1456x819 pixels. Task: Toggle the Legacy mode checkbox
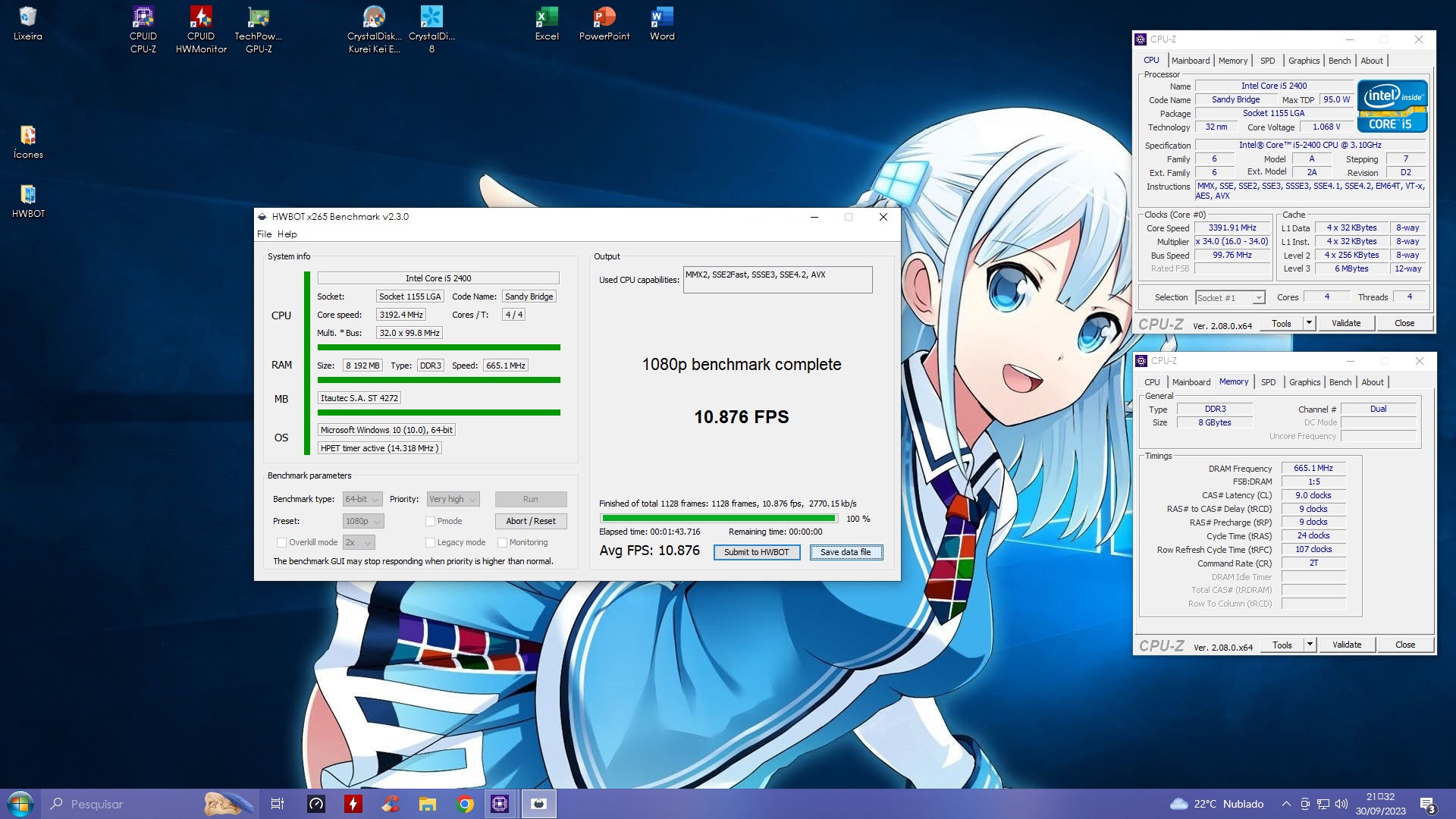pyautogui.click(x=430, y=542)
